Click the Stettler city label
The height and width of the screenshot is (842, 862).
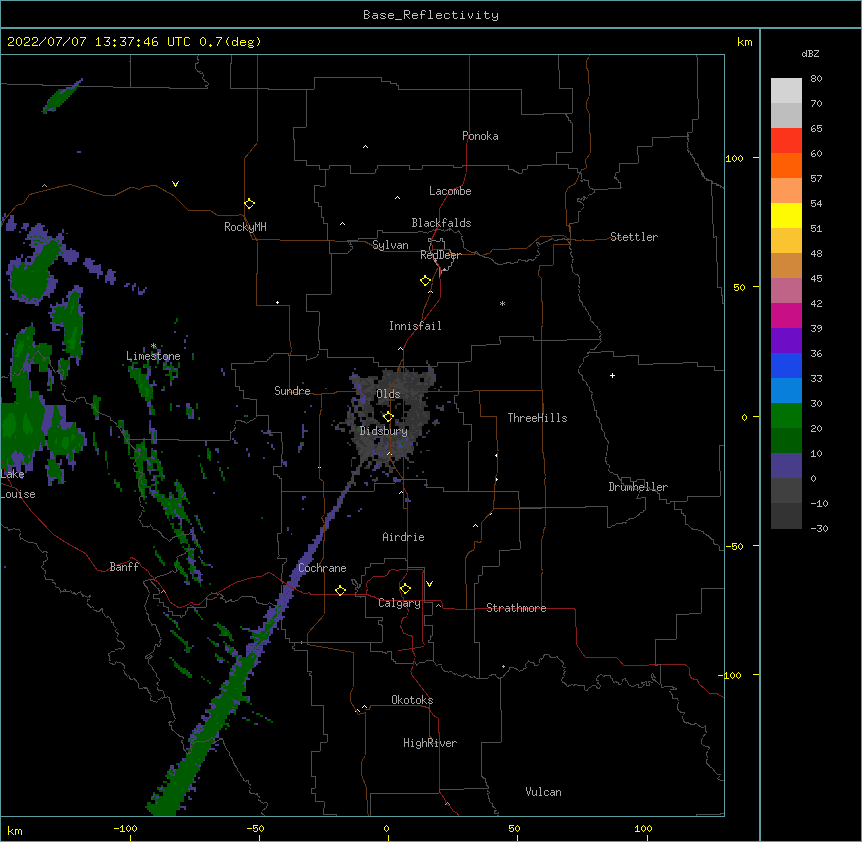click(x=633, y=237)
